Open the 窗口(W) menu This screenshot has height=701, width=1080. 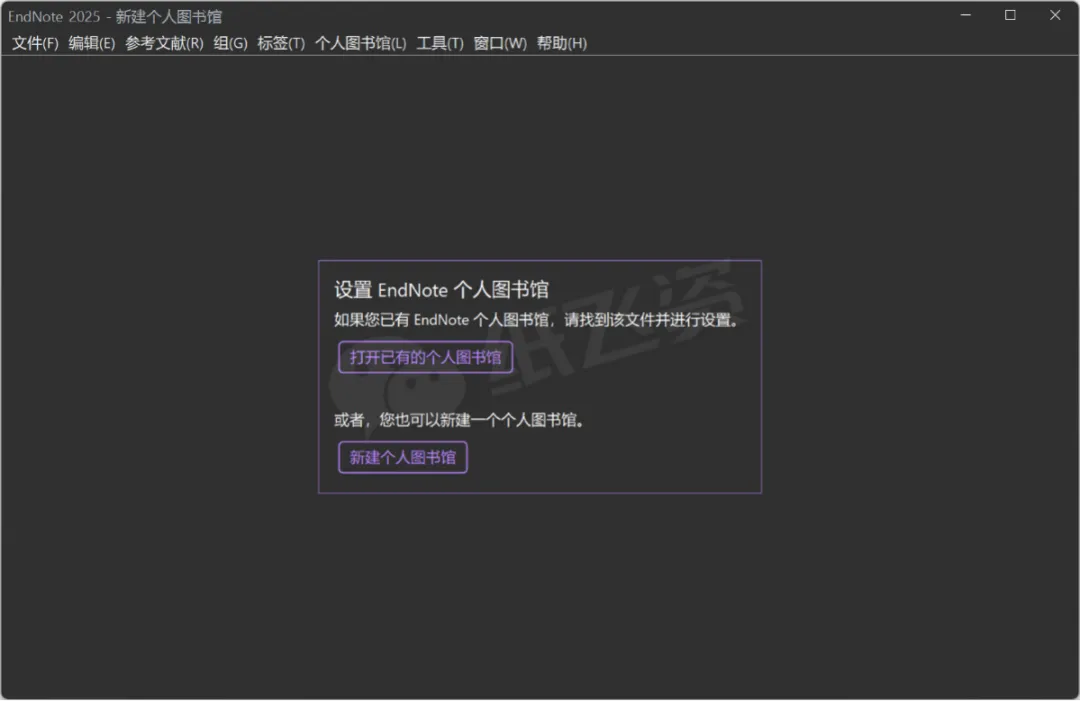coord(500,43)
